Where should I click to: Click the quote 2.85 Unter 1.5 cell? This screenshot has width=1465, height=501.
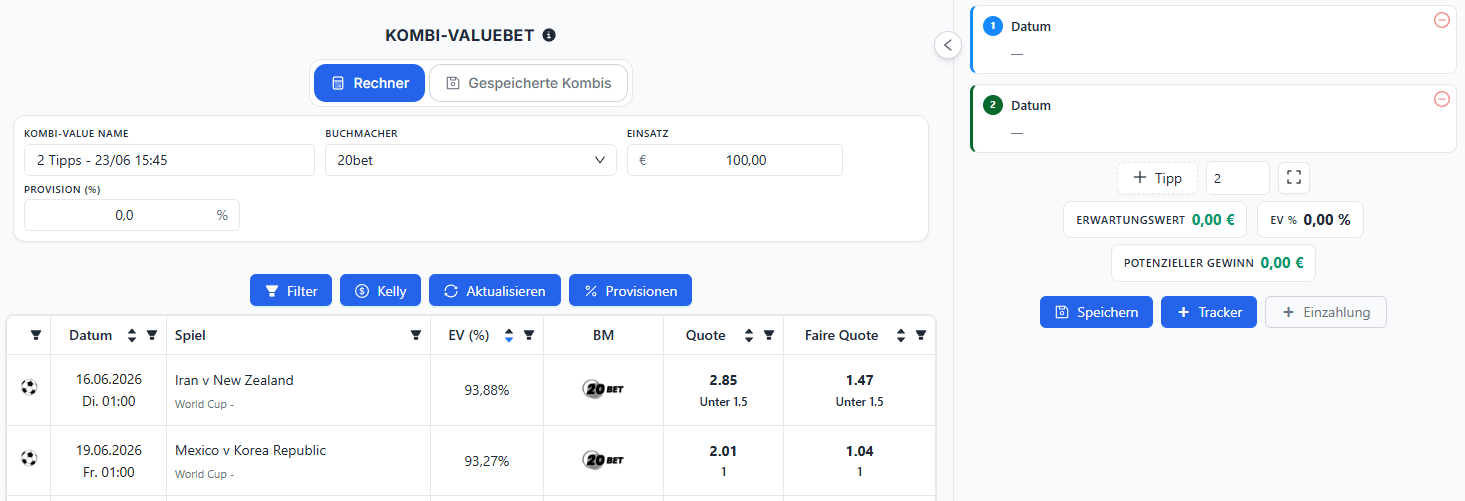[722, 390]
